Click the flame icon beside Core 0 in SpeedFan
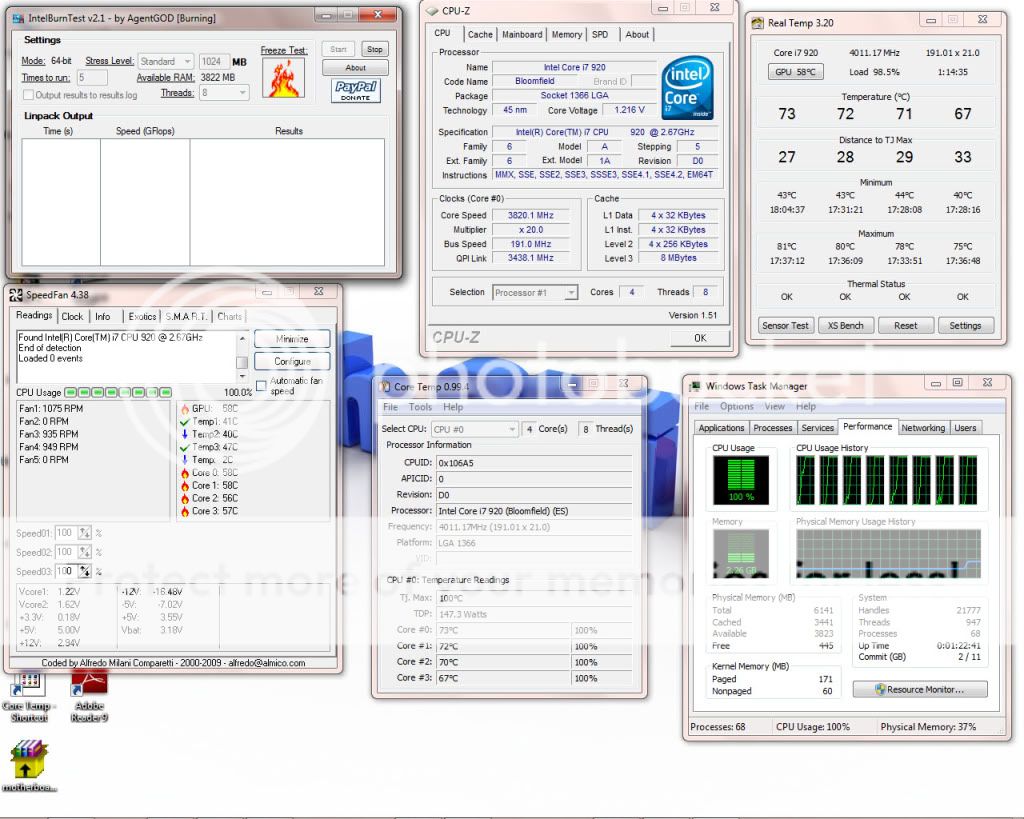 (185, 472)
